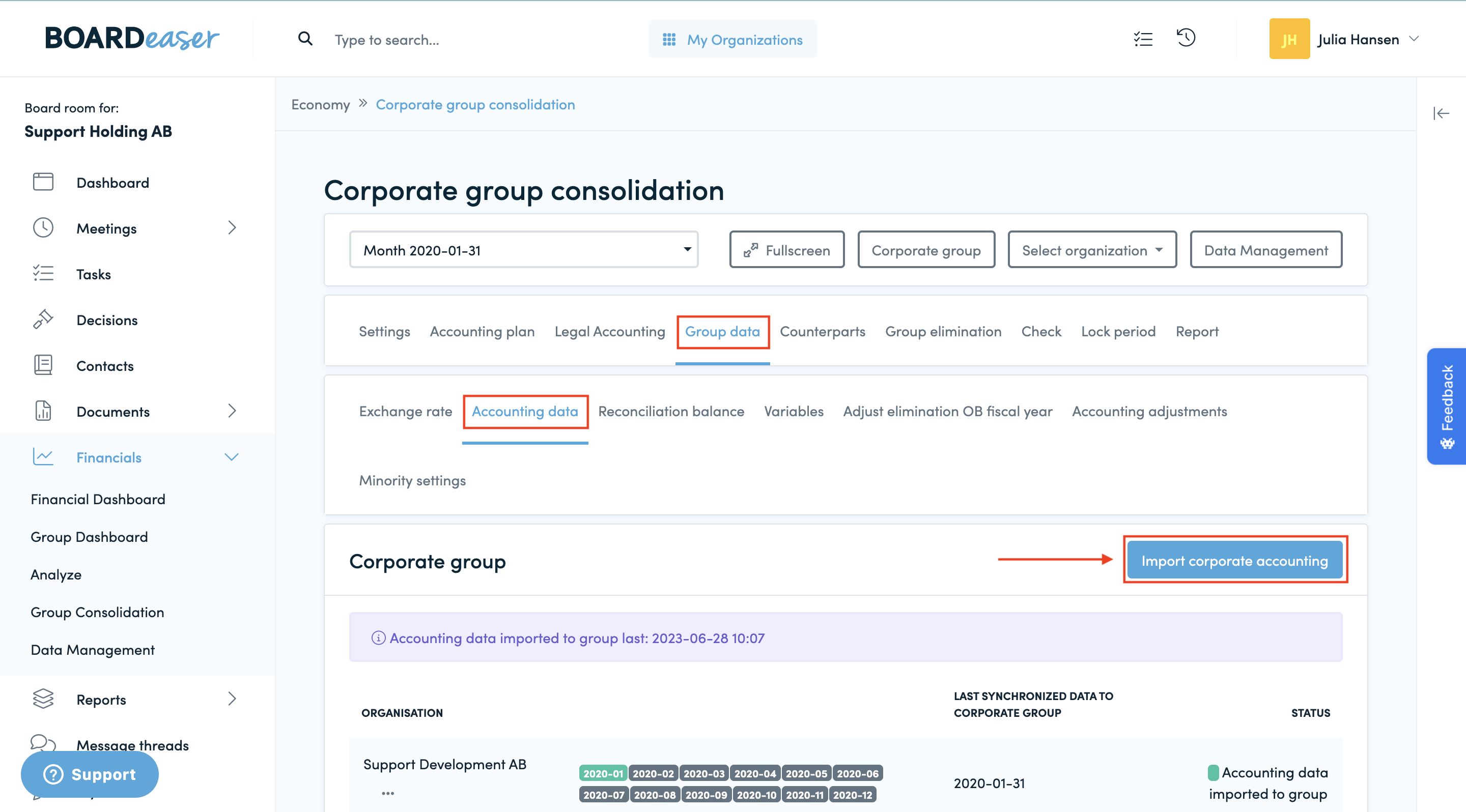Select the Group data tab
This screenshot has height=812, width=1466.
point(722,332)
